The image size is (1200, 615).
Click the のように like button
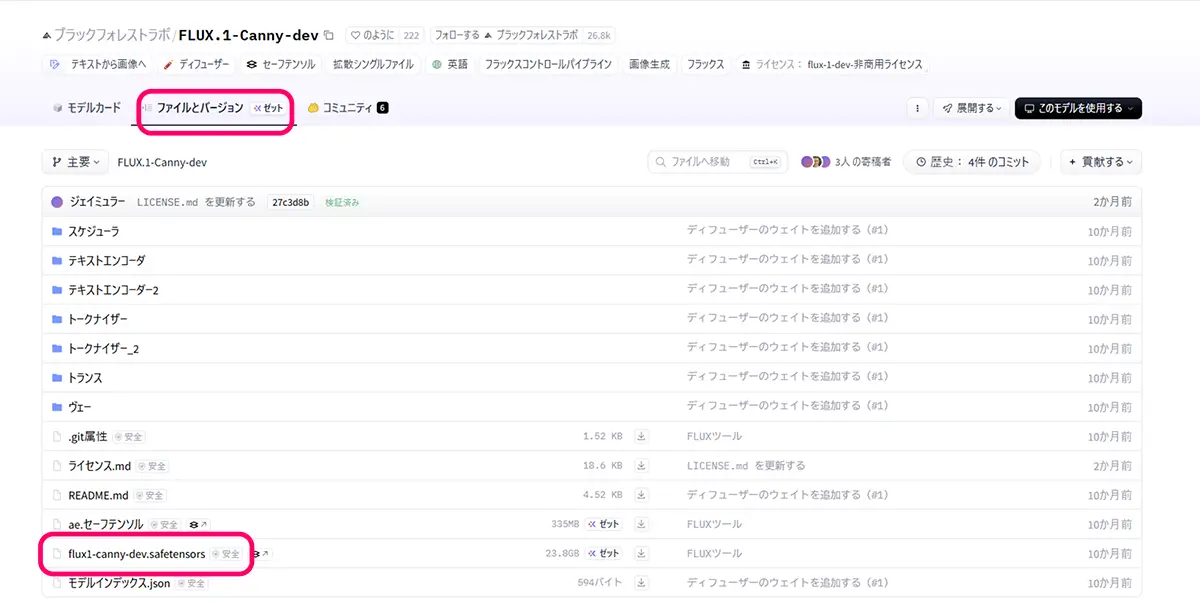[x=372, y=35]
